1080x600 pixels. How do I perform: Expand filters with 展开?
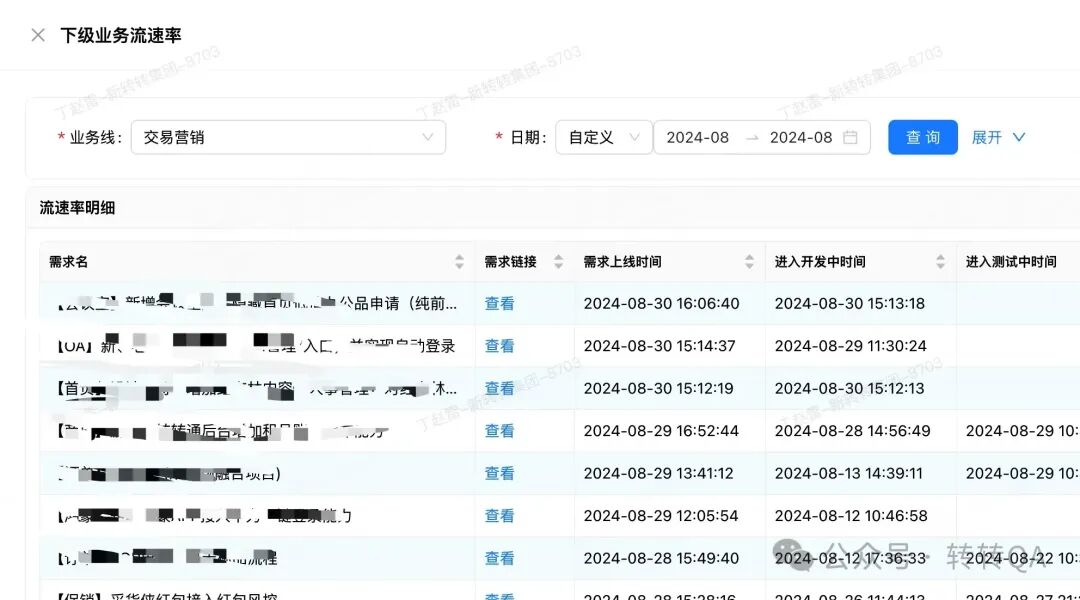click(x=998, y=137)
